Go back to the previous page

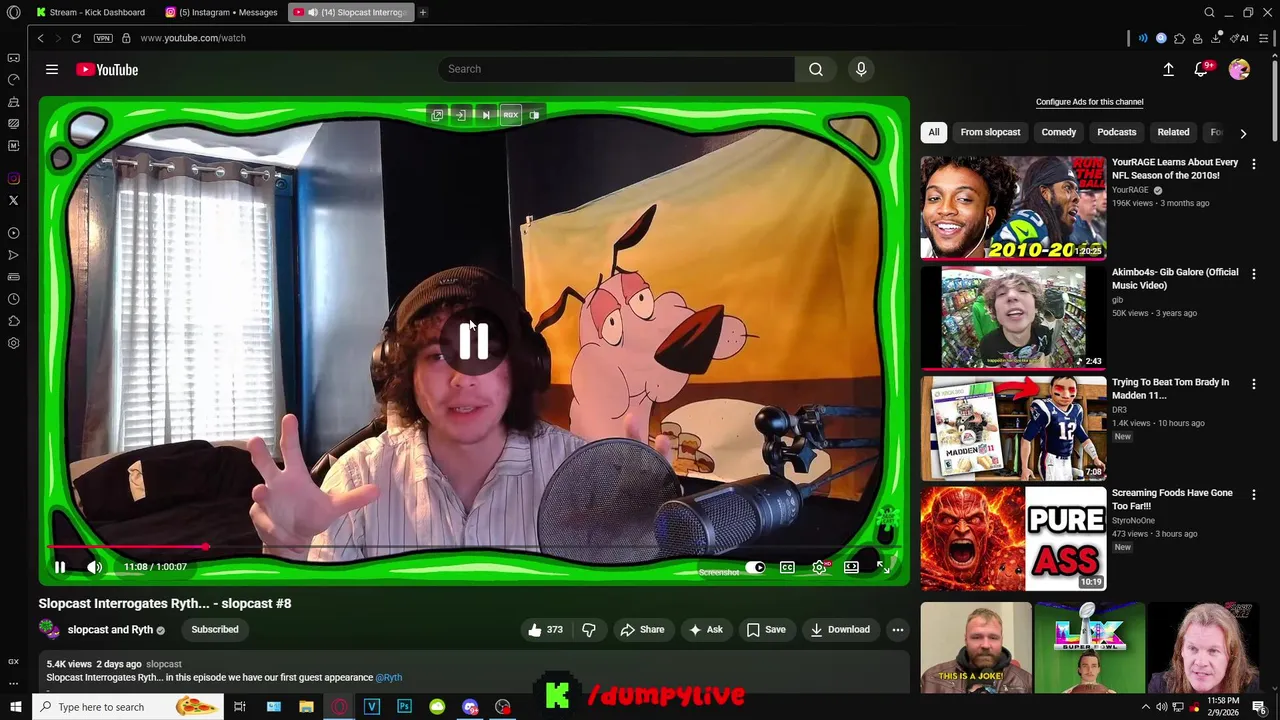(x=40, y=38)
